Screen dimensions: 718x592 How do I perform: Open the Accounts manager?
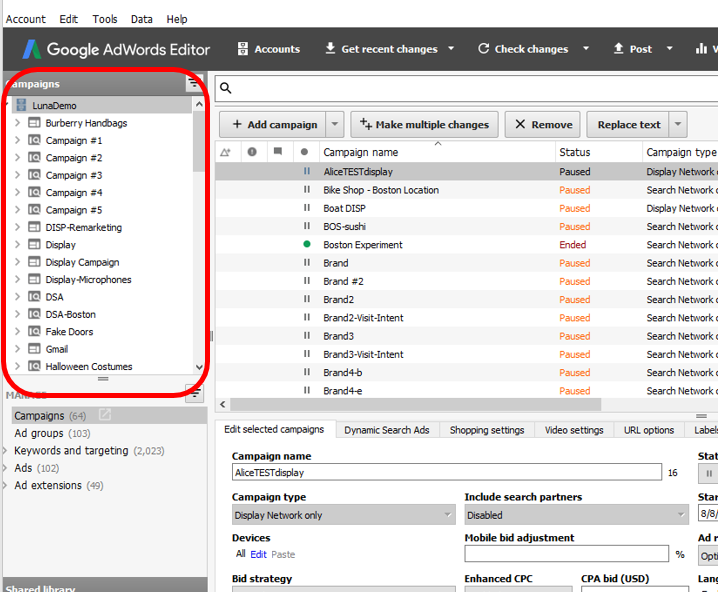tap(269, 49)
